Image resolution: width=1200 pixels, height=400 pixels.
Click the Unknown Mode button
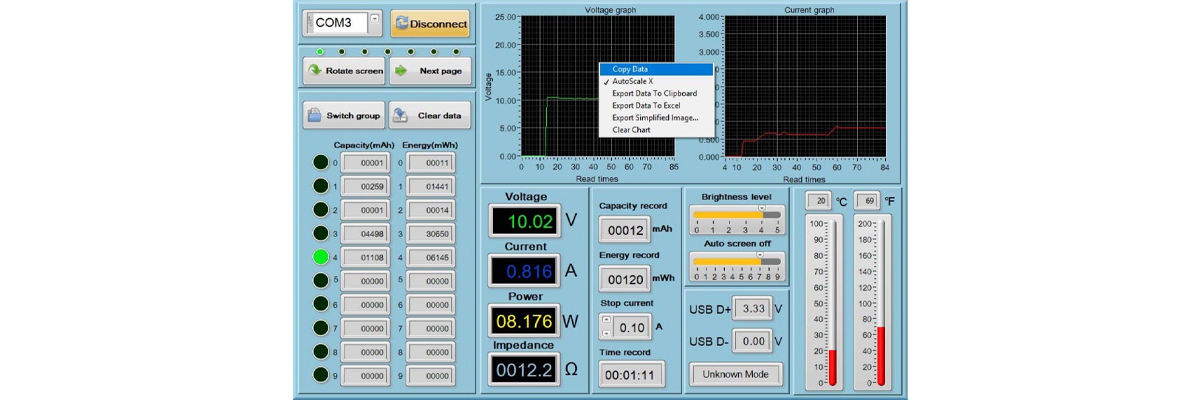[x=736, y=374]
